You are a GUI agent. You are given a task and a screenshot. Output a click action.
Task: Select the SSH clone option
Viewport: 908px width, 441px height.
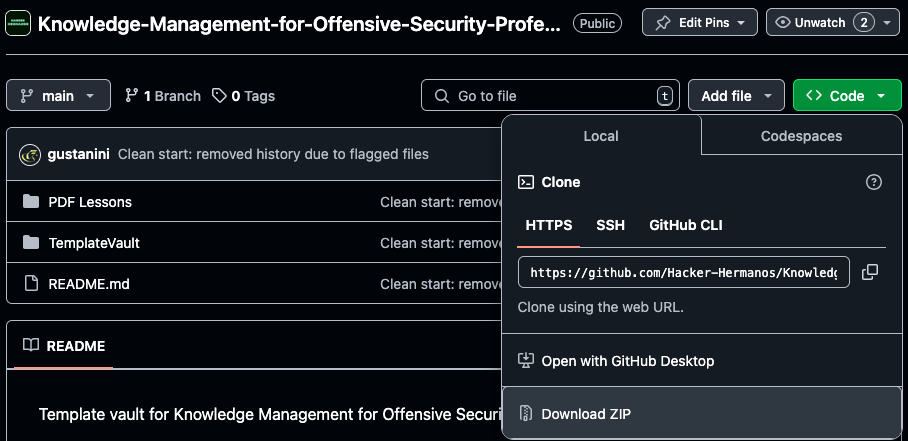(x=610, y=225)
